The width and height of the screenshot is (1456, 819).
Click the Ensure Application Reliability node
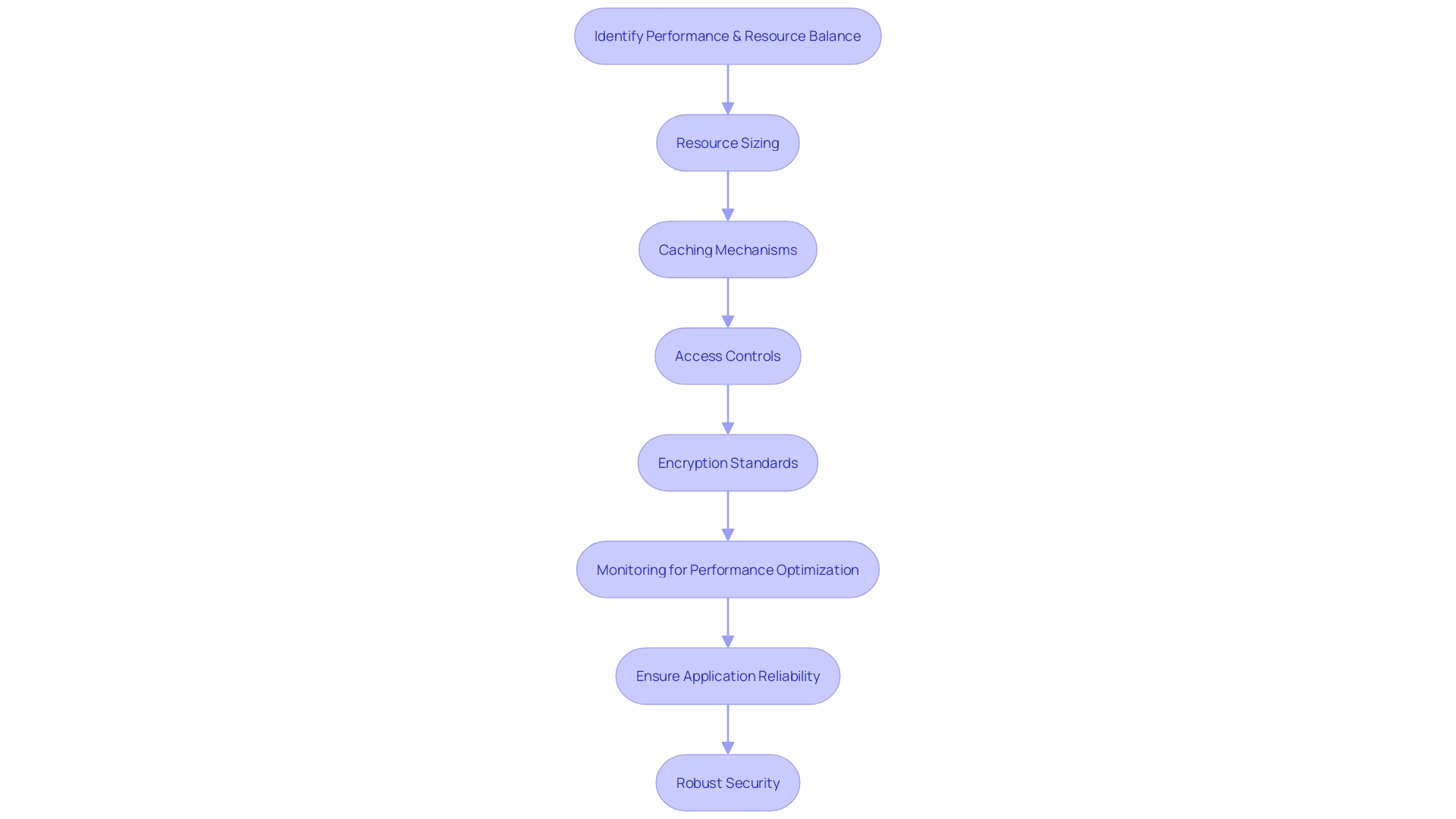(x=728, y=676)
